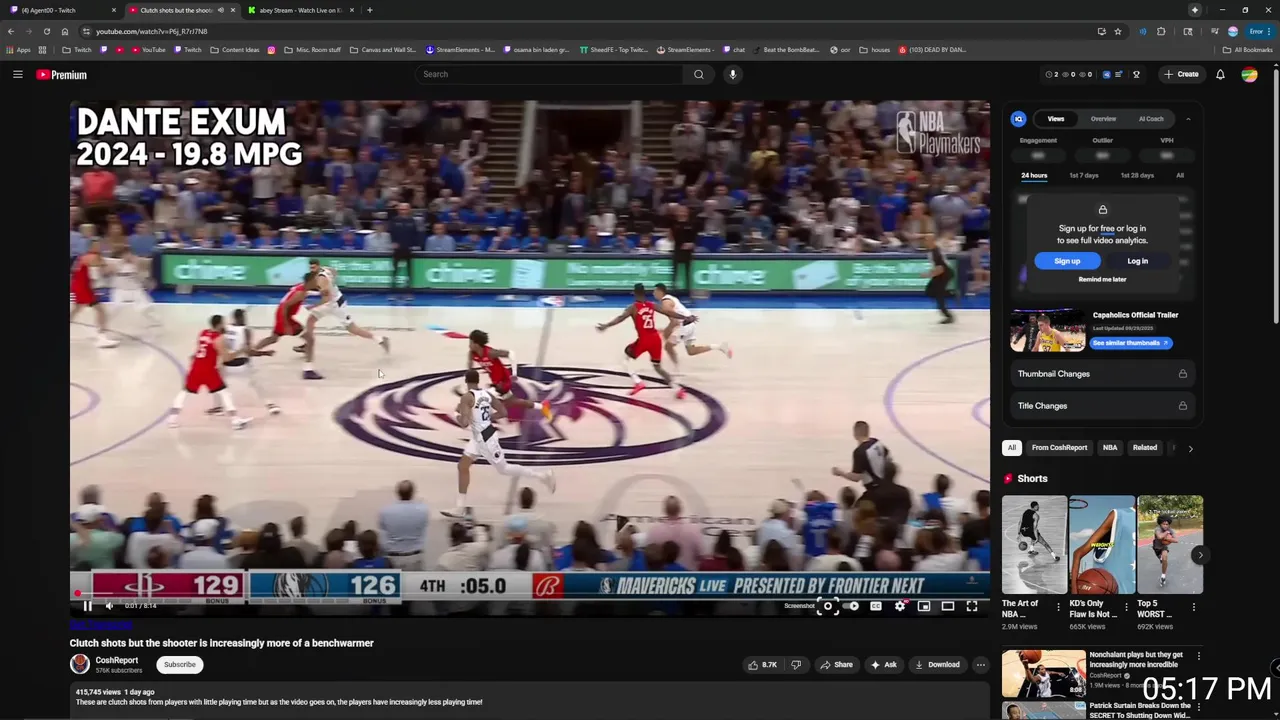Select the AI Coach tab
Viewport: 1280px width, 720px height.
1151,119
